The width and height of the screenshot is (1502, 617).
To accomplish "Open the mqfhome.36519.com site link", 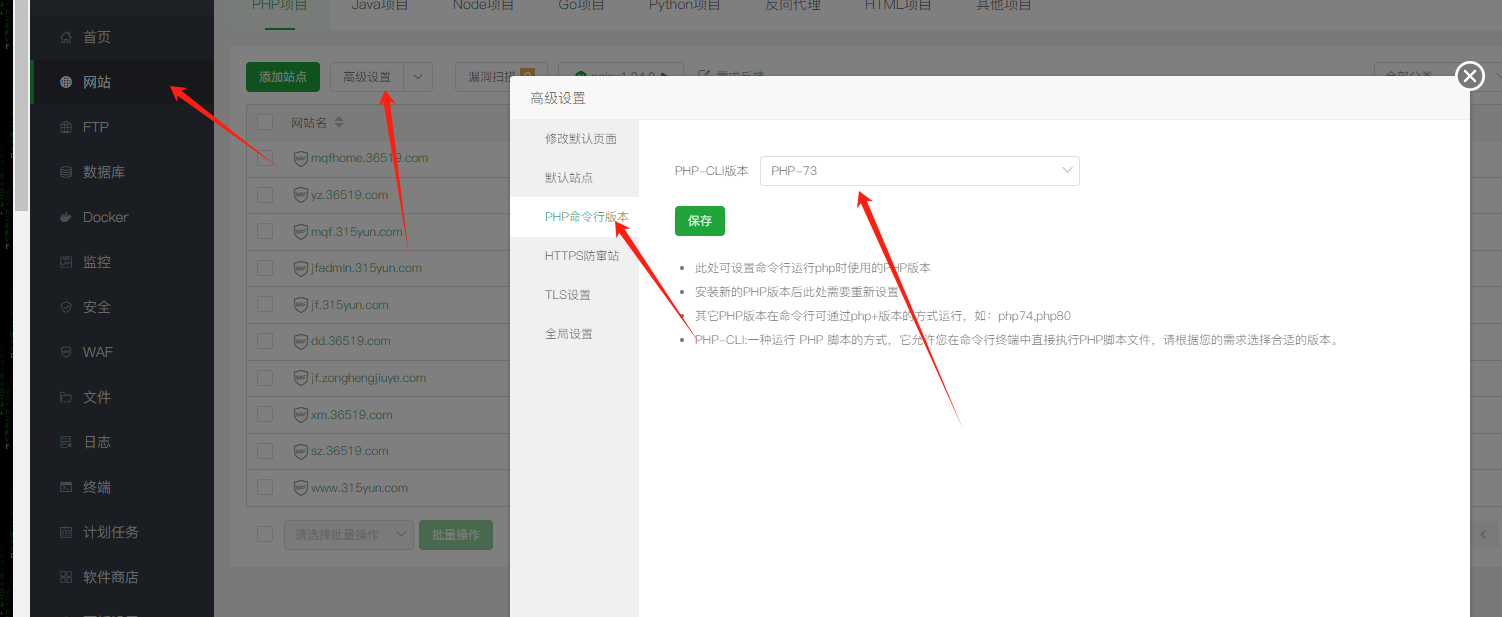I will click(369, 158).
